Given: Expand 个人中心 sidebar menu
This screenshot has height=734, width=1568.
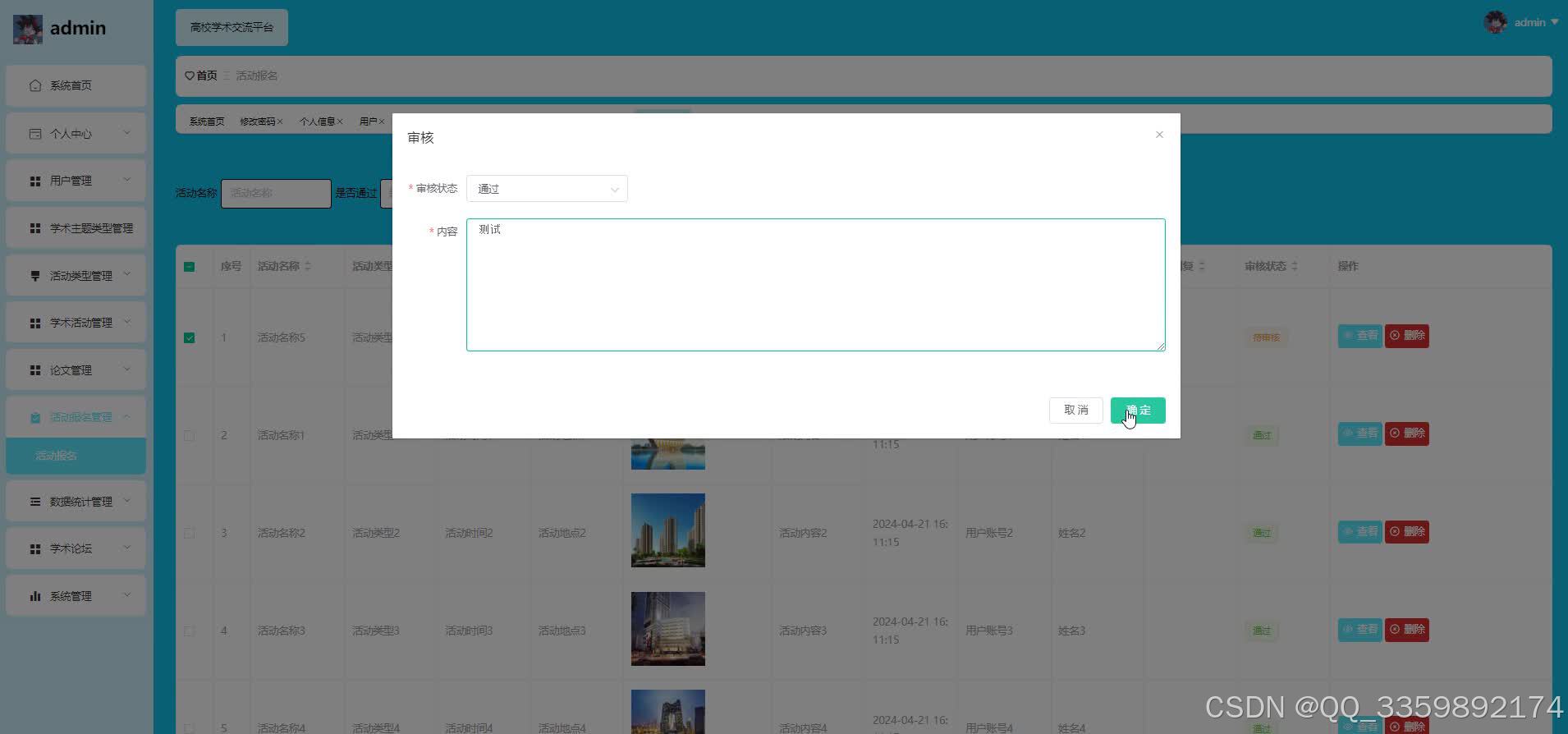Looking at the screenshot, I should pyautogui.click(x=76, y=133).
